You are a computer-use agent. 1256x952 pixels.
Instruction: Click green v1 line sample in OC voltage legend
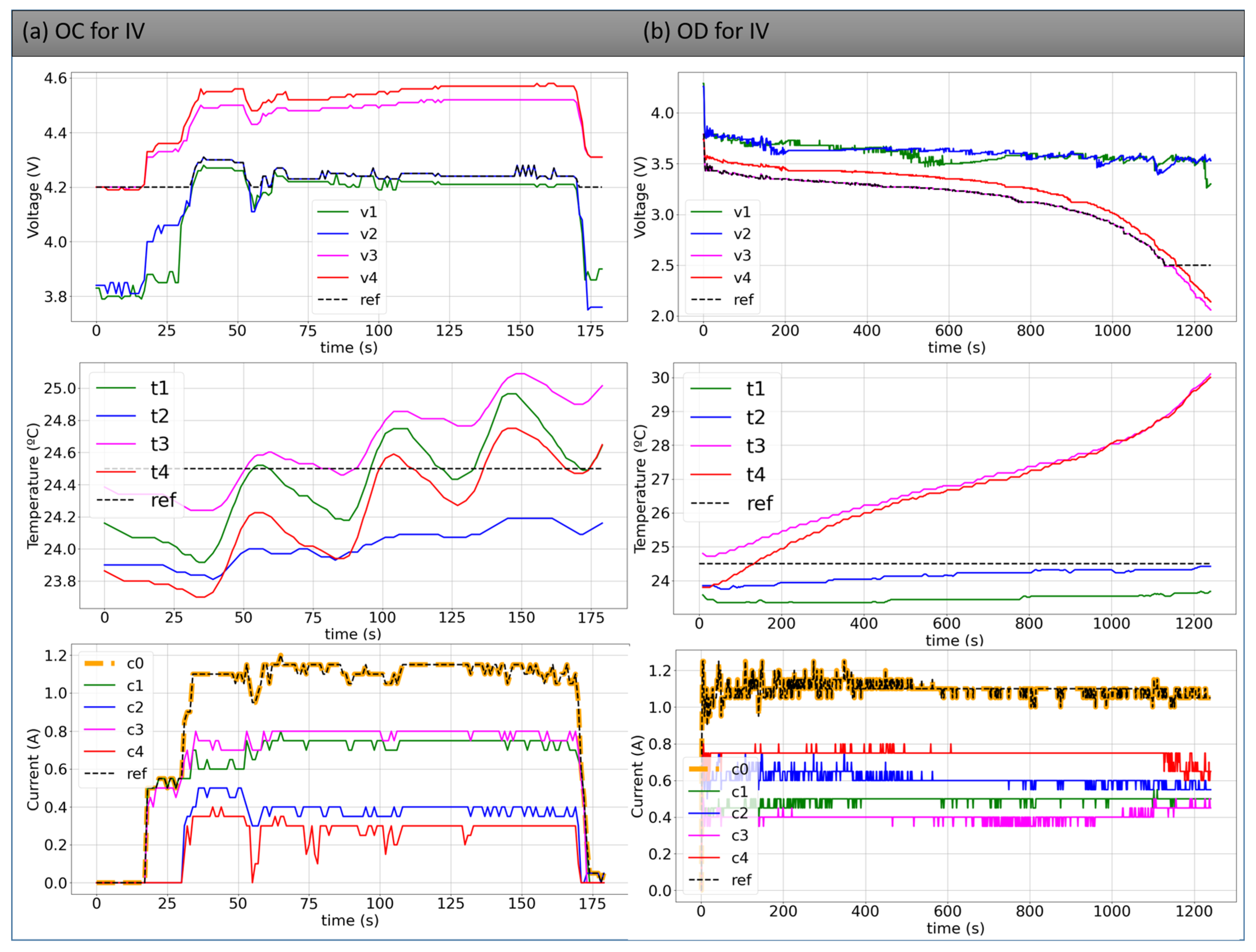click(x=333, y=212)
